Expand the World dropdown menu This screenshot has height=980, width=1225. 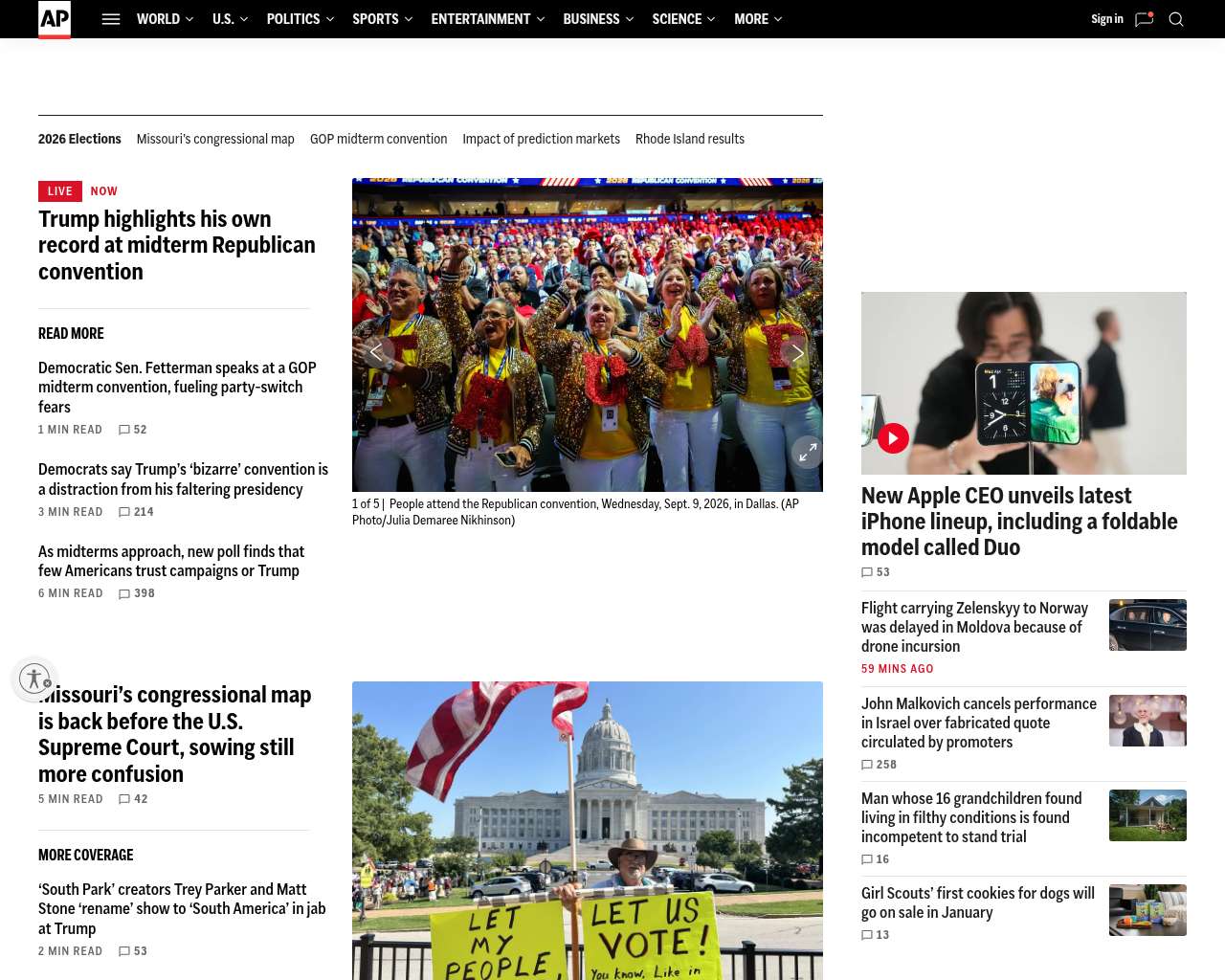pyautogui.click(x=165, y=19)
